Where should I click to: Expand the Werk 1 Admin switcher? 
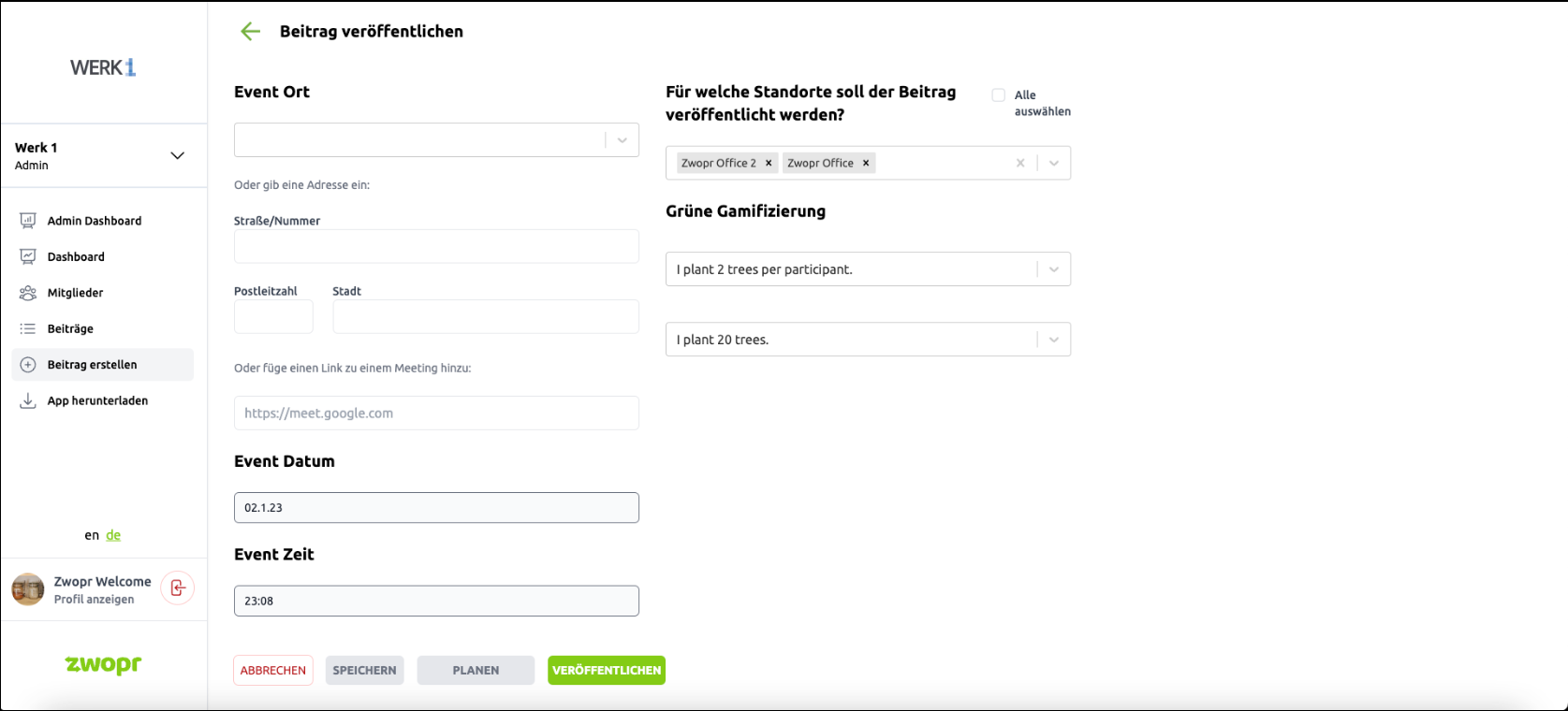pos(177,155)
